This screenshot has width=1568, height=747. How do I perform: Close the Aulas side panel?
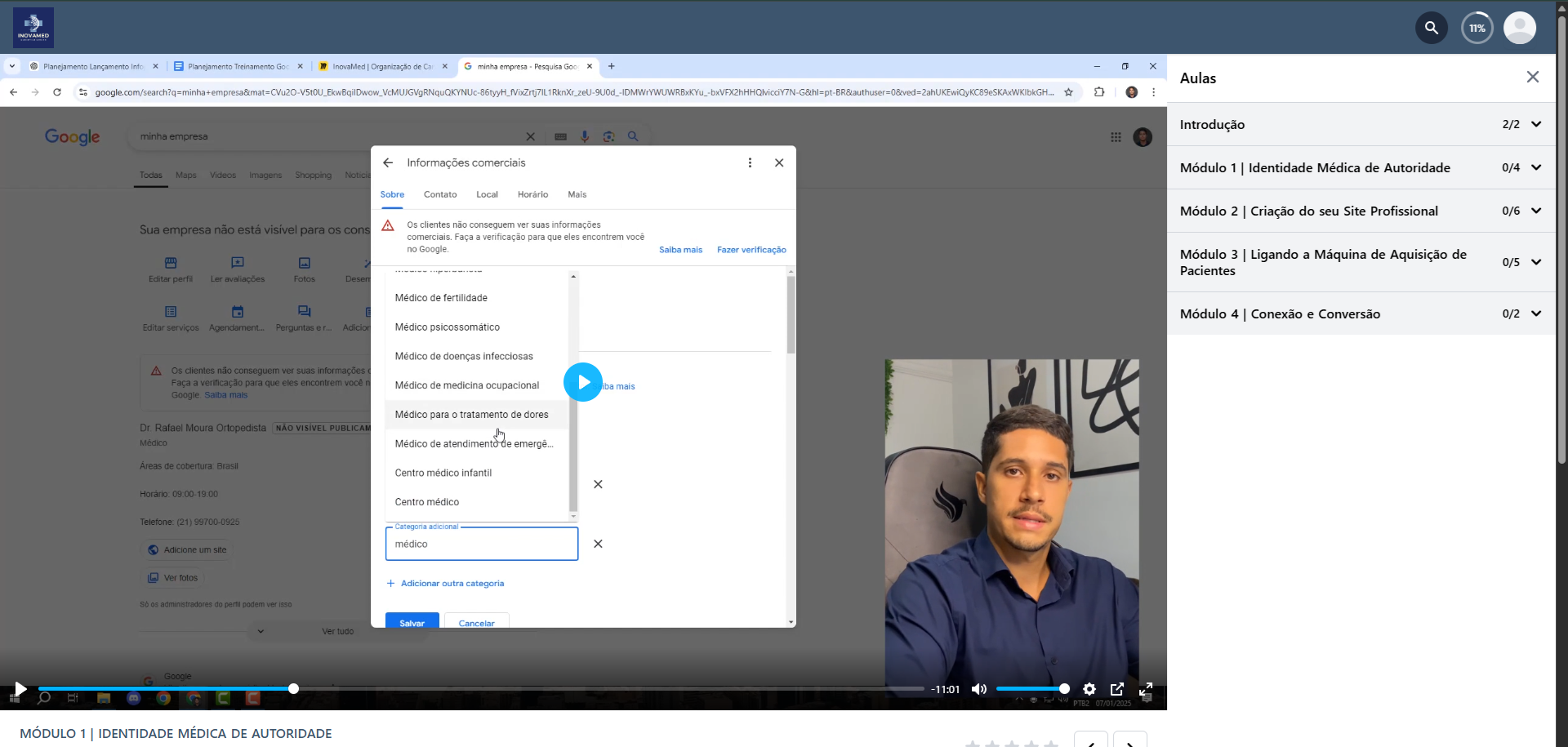click(1532, 77)
